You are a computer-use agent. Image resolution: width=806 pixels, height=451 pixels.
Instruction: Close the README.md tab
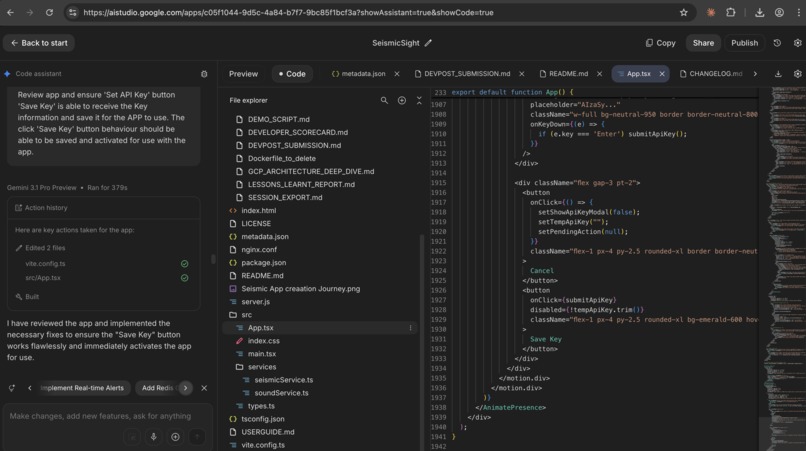[x=599, y=74]
